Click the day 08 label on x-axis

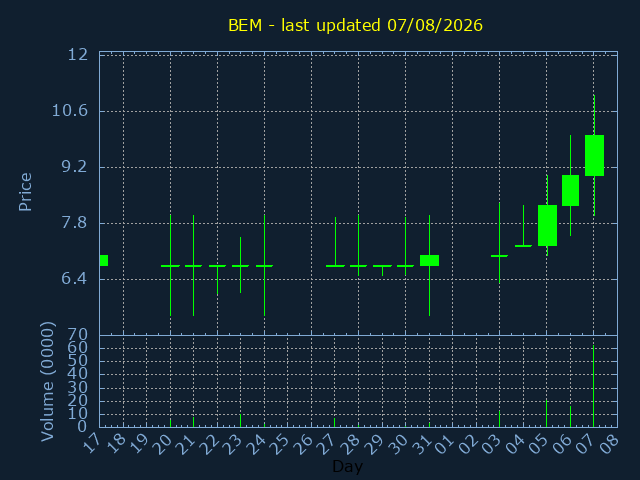click(608, 444)
